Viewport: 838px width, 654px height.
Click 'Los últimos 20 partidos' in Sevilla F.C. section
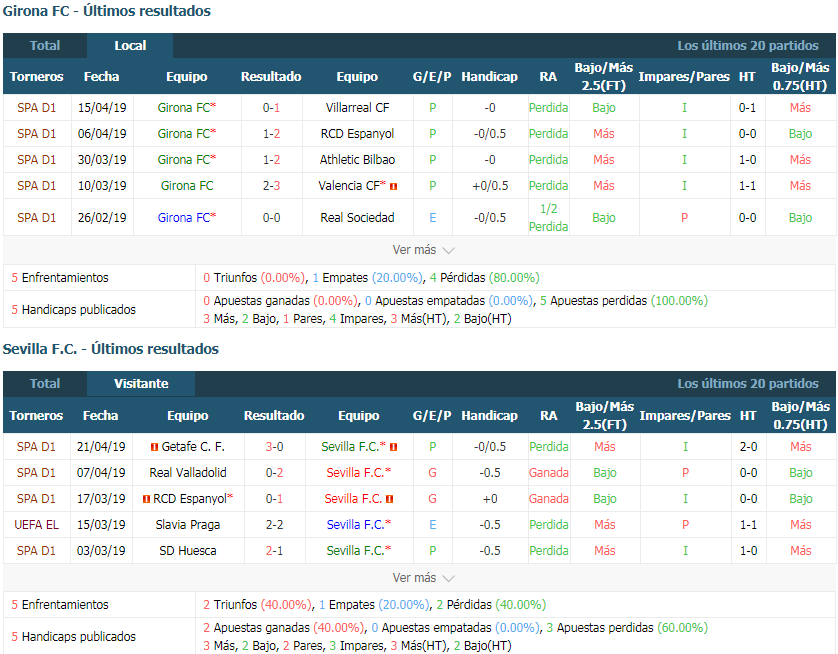click(x=748, y=384)
